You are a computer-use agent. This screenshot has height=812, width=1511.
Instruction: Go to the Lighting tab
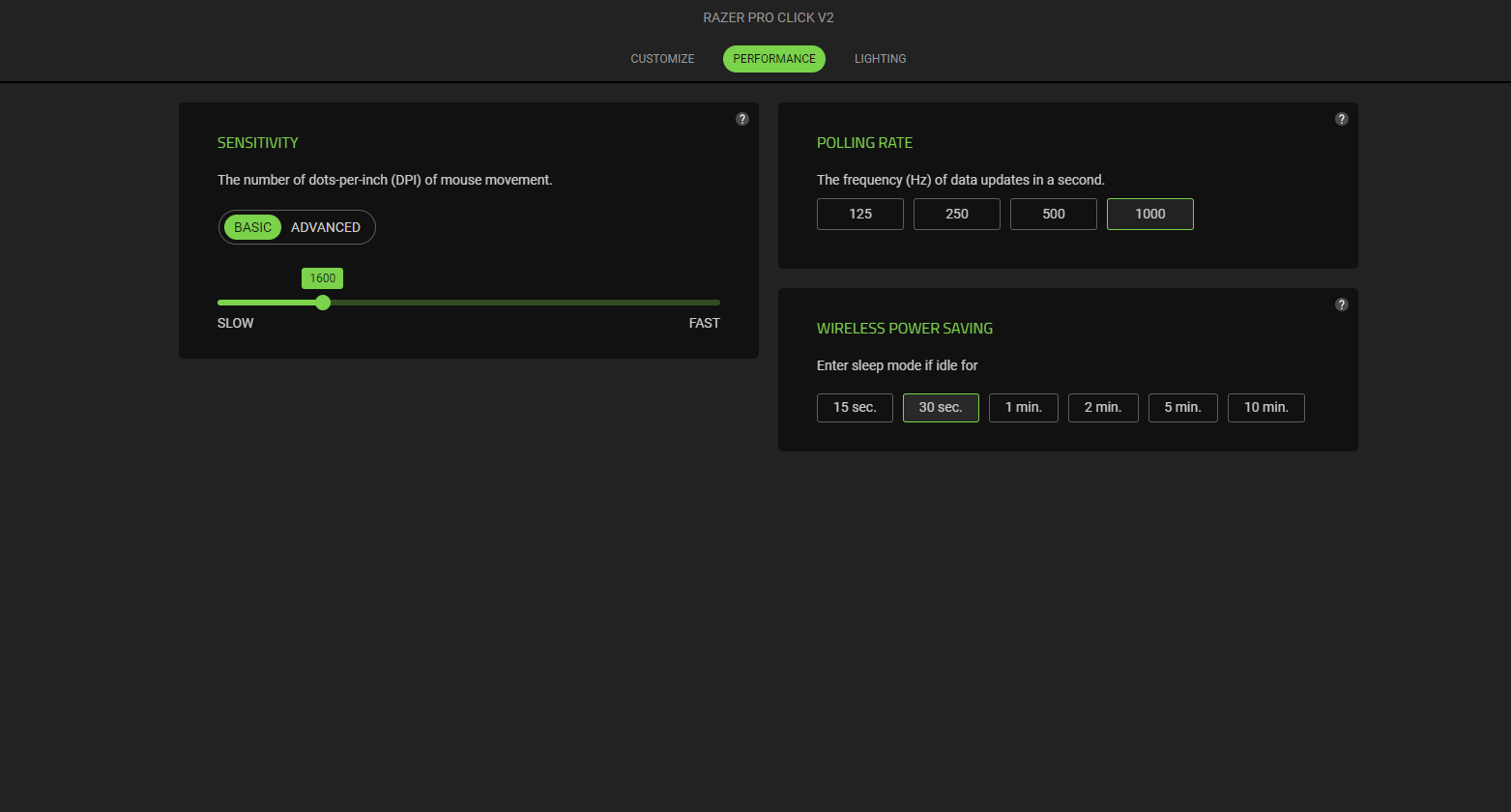[x=881, y=59]
